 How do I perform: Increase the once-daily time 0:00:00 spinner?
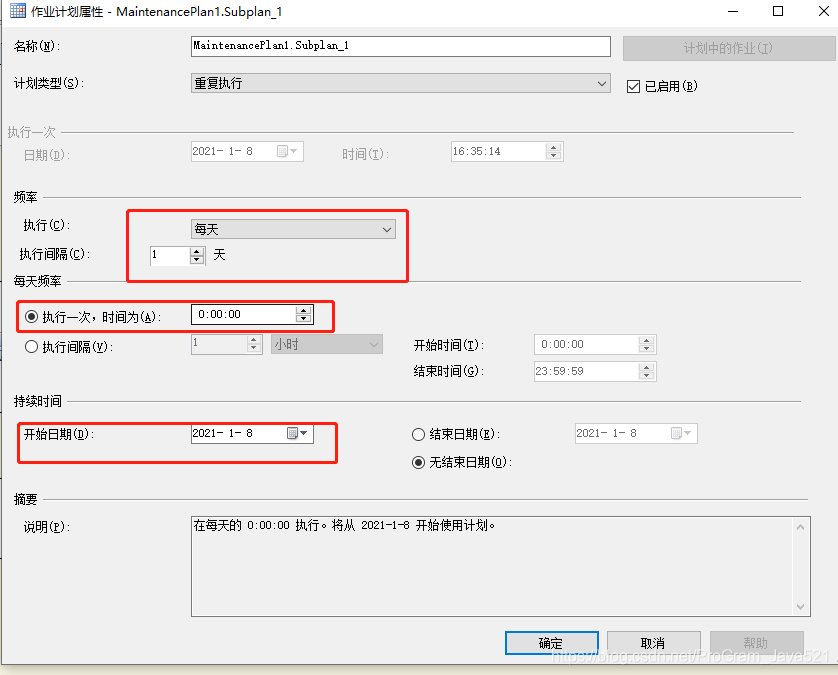coord(304,311)
